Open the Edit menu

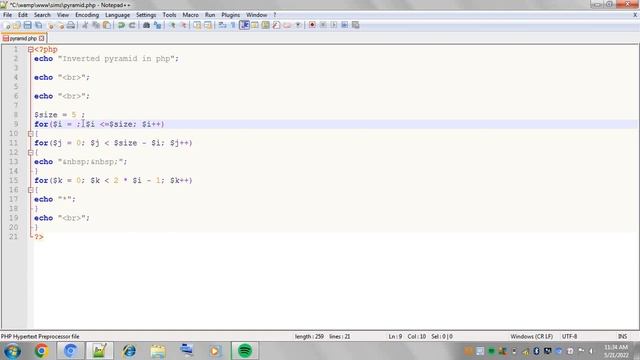[23, 15]
